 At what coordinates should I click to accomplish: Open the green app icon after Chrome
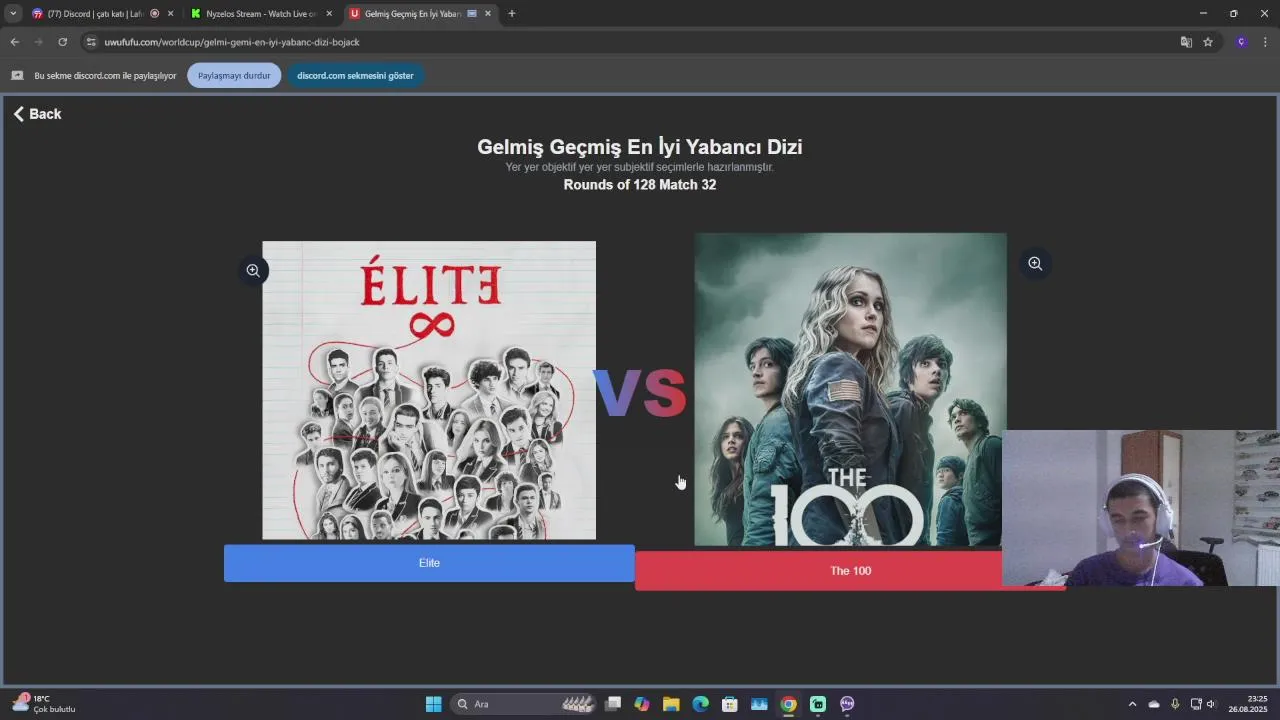pyautogui.click(x=818, y=704)
